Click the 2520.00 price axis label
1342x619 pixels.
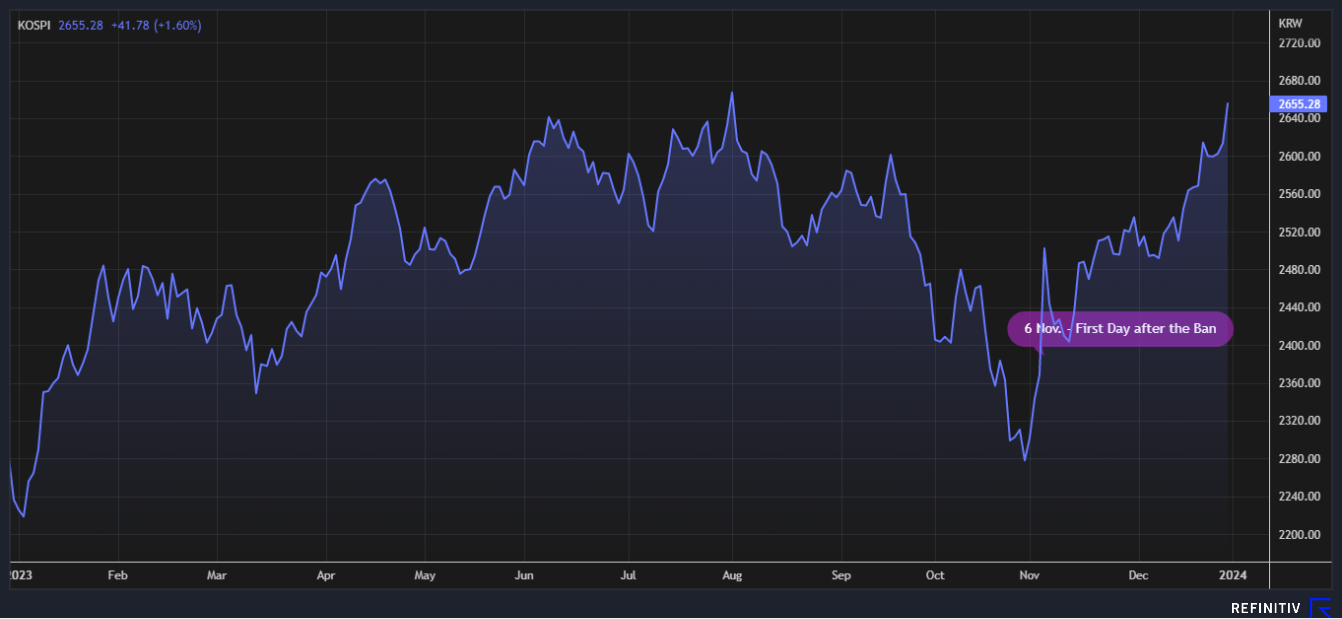point(1299,232)
